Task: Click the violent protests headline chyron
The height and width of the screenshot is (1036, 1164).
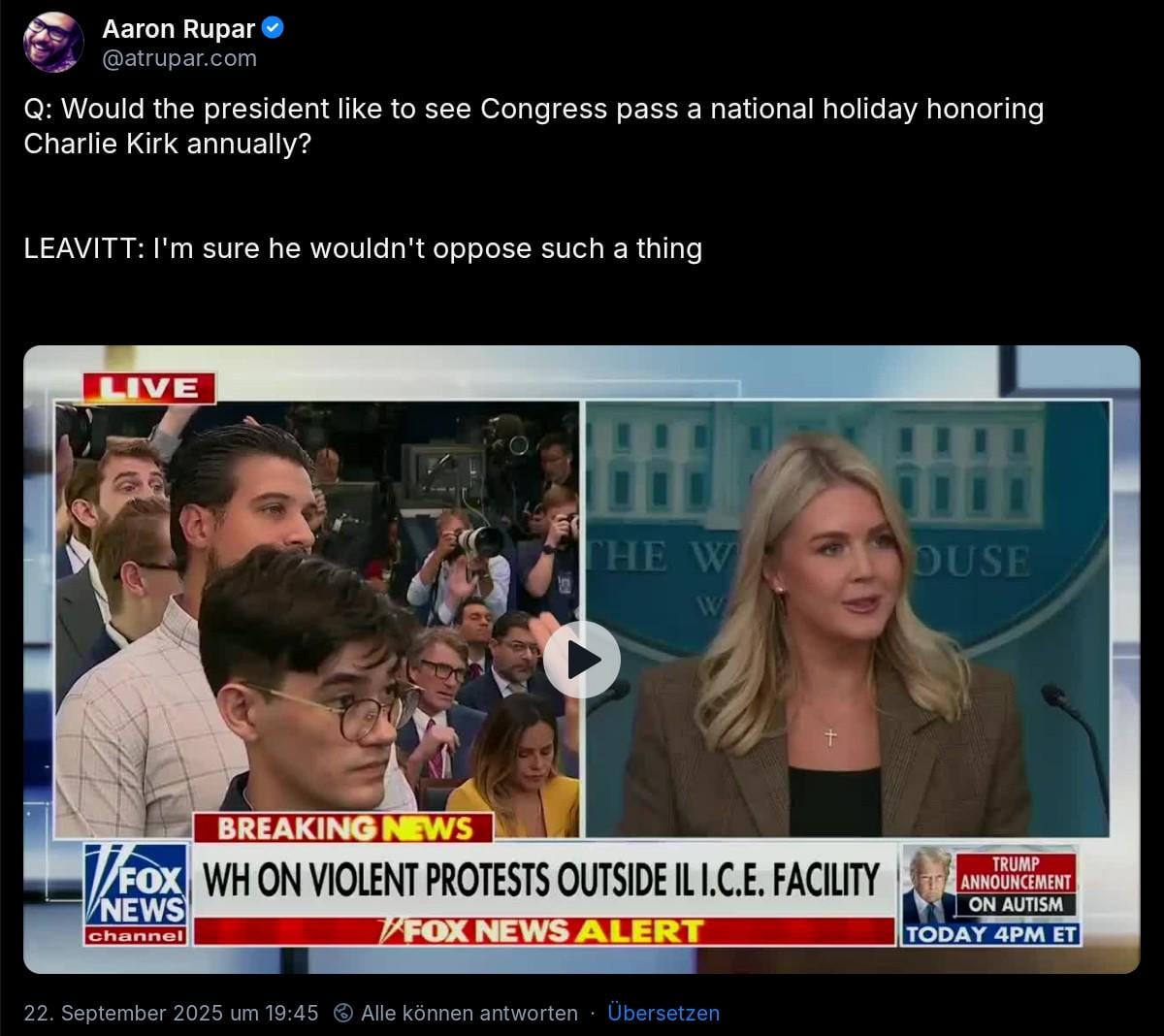Action: pyautogui.click(x=541, y=880)
